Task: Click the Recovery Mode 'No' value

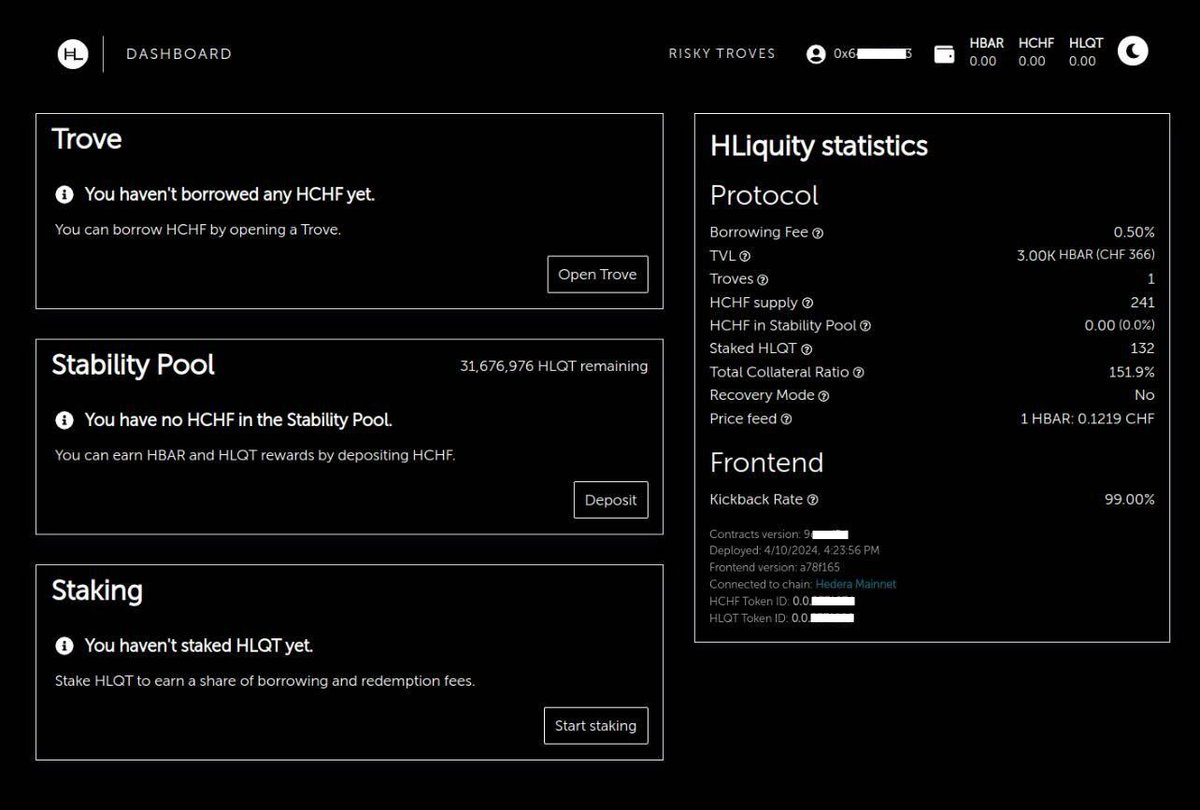Action: pyautogui.click(x=1144, y=395)
